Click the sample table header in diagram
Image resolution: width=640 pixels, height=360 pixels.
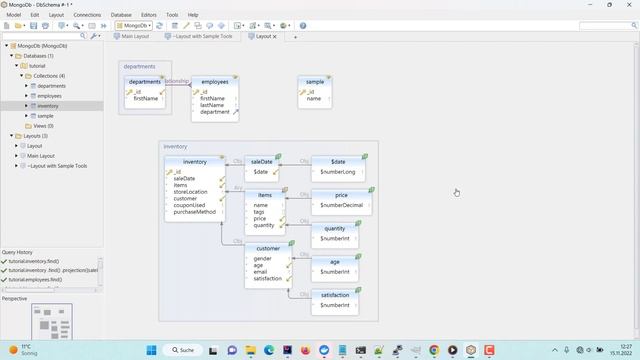pos(315,82)
